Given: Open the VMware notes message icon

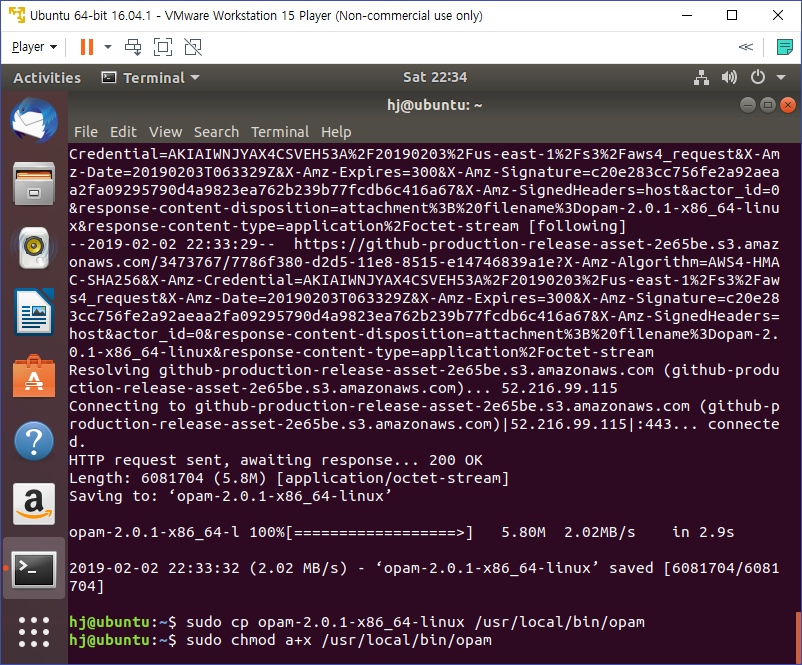Looking at the screenshot, I should tap(784, 47).
